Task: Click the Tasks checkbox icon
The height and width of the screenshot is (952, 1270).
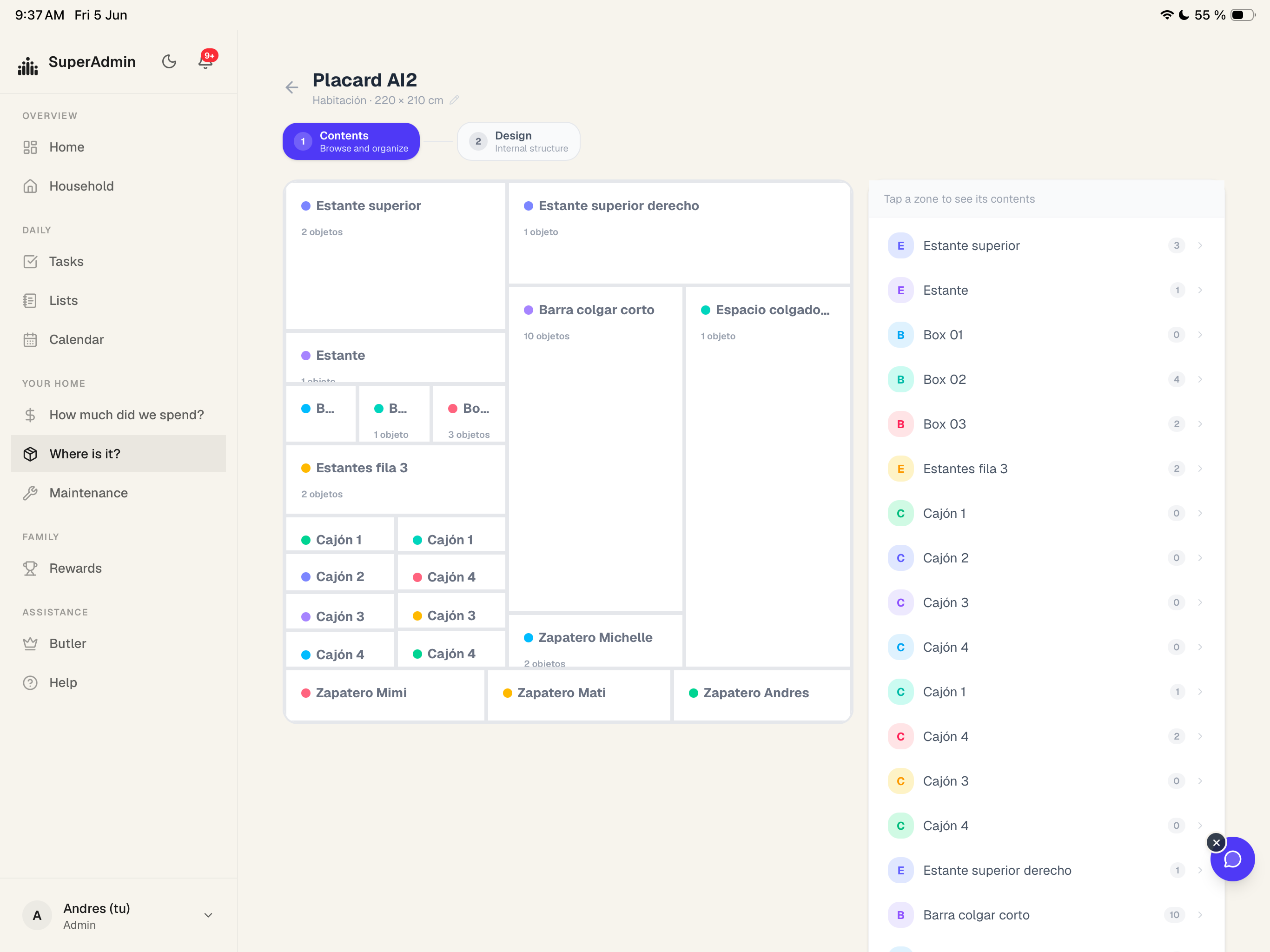Action: 30,261
